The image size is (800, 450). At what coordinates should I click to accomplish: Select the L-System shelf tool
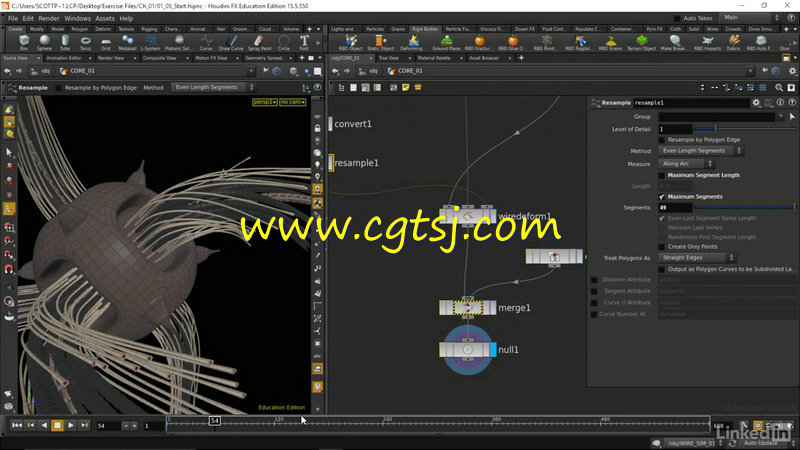(x=151, y=42)
